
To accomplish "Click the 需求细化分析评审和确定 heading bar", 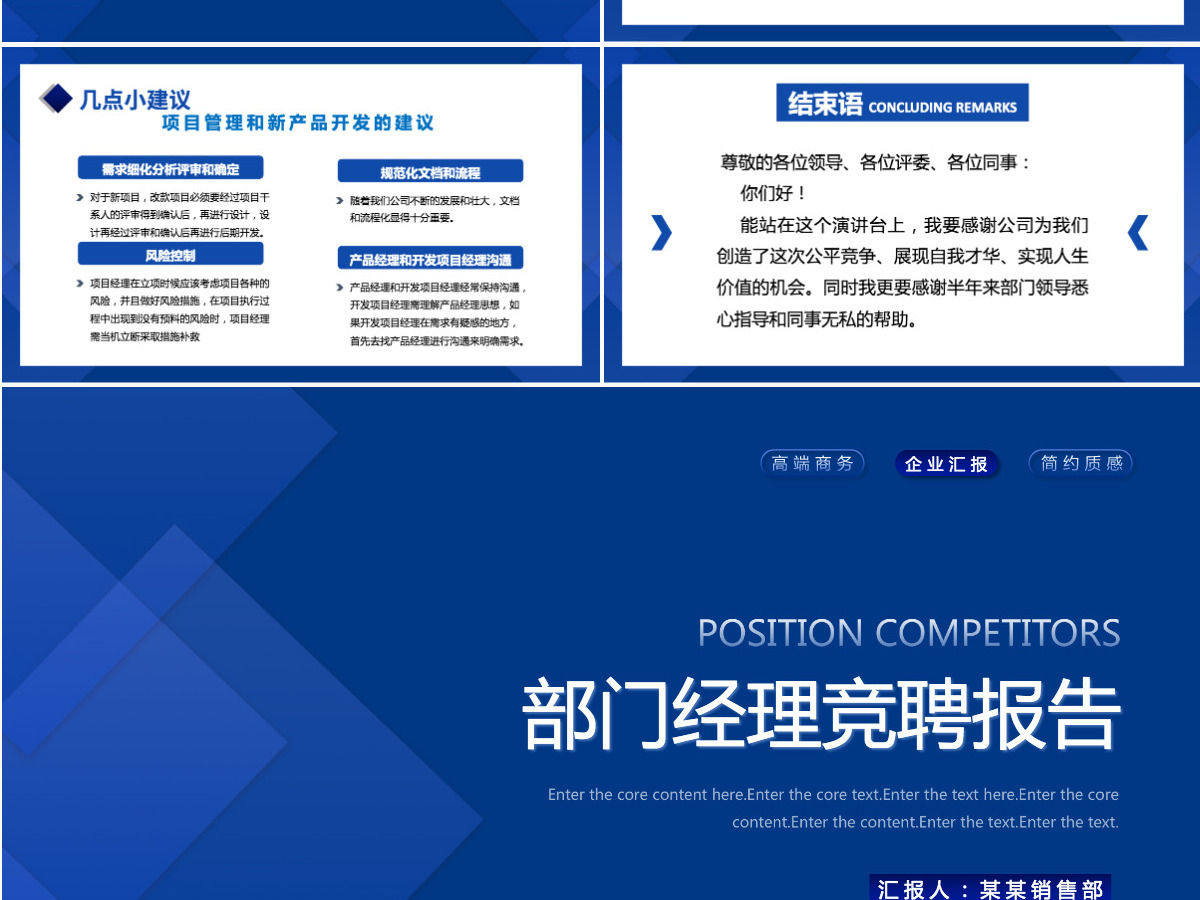I will (171, 169).
